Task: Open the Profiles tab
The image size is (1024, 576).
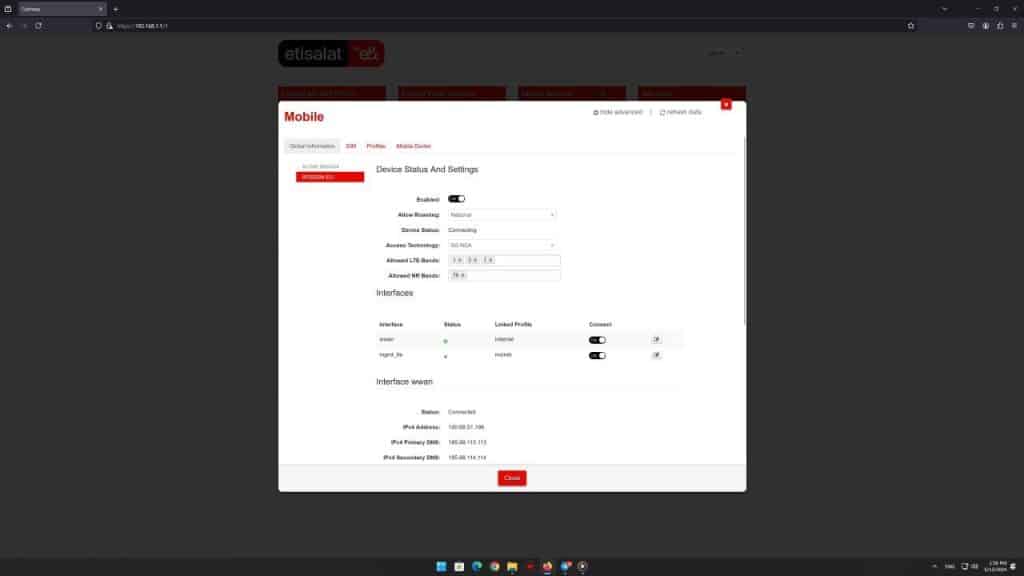Action: [376, 146]
